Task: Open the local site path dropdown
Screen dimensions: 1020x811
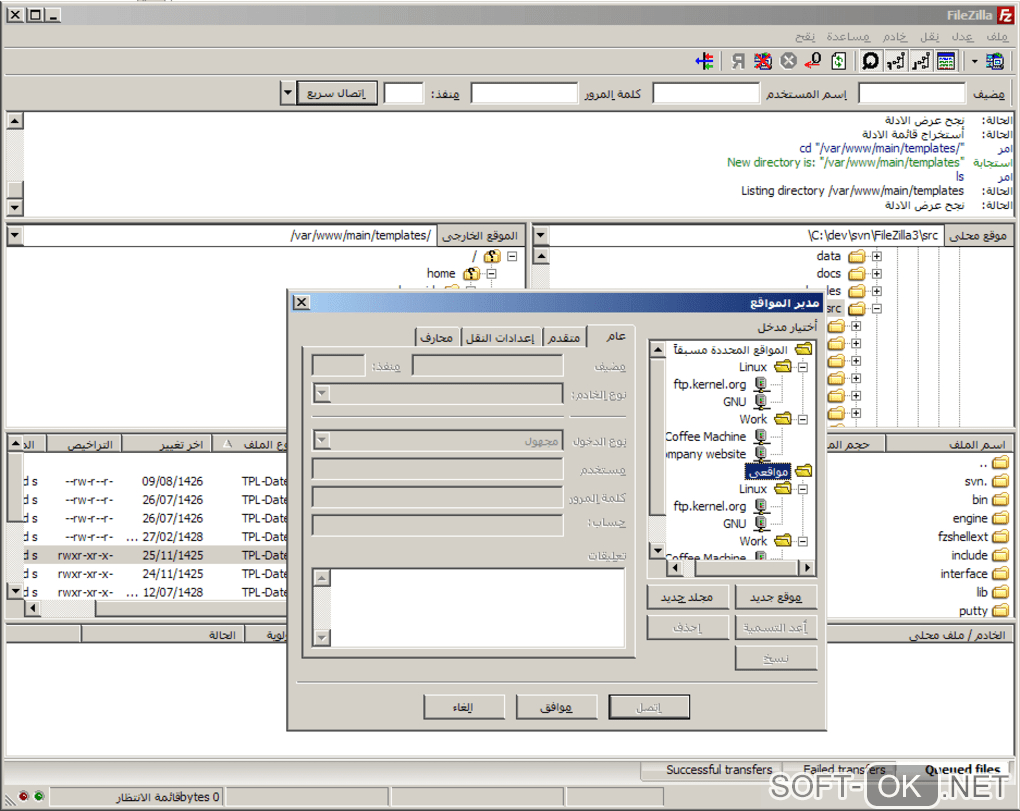Action: click(x=541, y=235)
